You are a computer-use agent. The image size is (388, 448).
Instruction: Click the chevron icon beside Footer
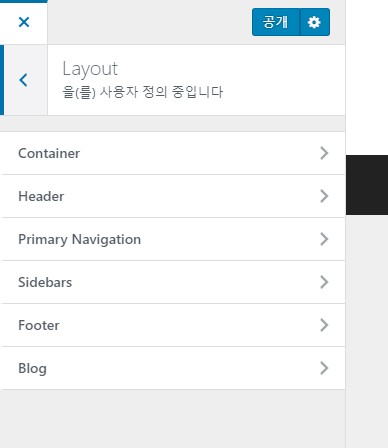(x=324, y=325)
